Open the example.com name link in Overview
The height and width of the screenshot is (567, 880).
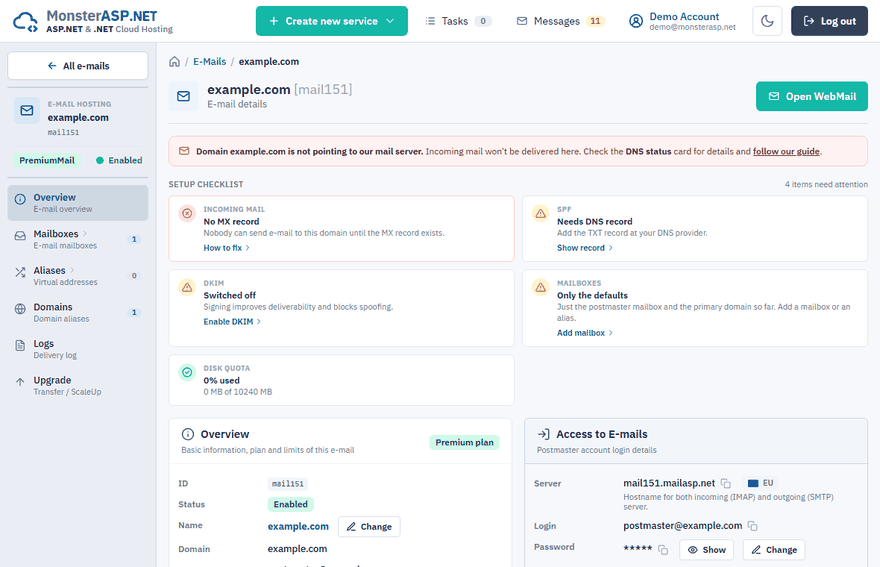(x=298, y=527)
